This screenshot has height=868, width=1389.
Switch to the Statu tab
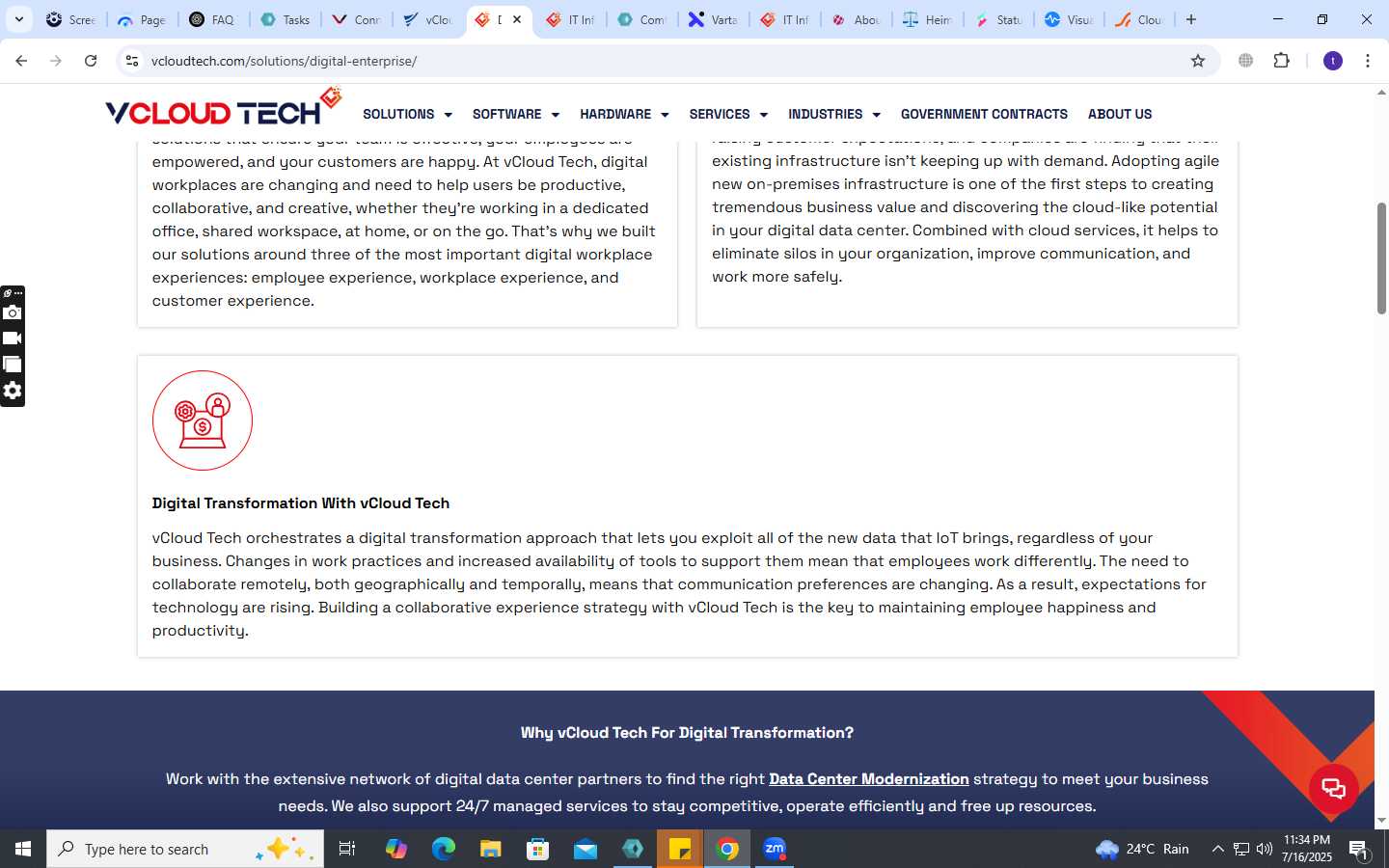(998, 19)
